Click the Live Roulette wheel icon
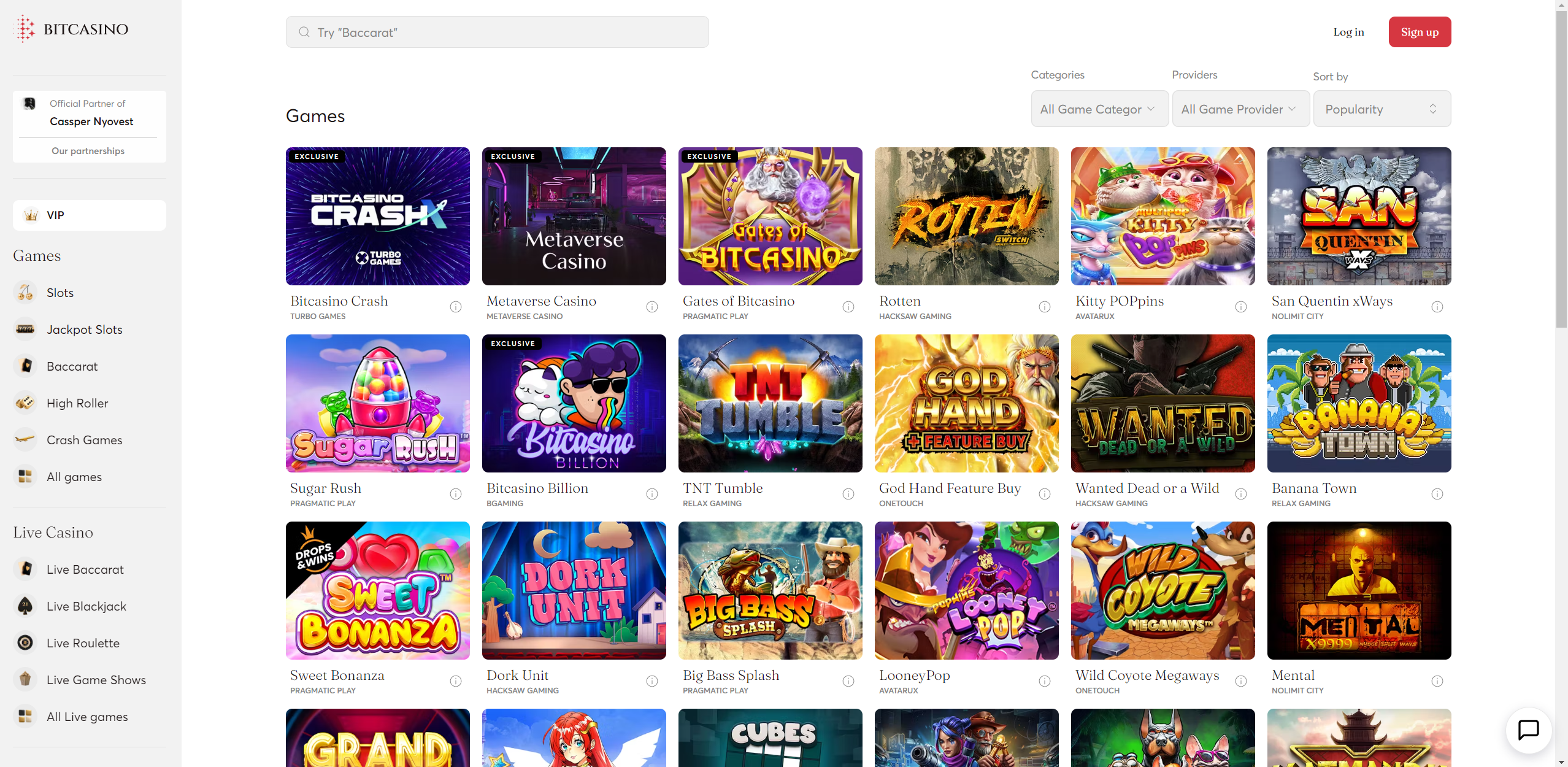 pyautogui.click(x=25, y=643)
